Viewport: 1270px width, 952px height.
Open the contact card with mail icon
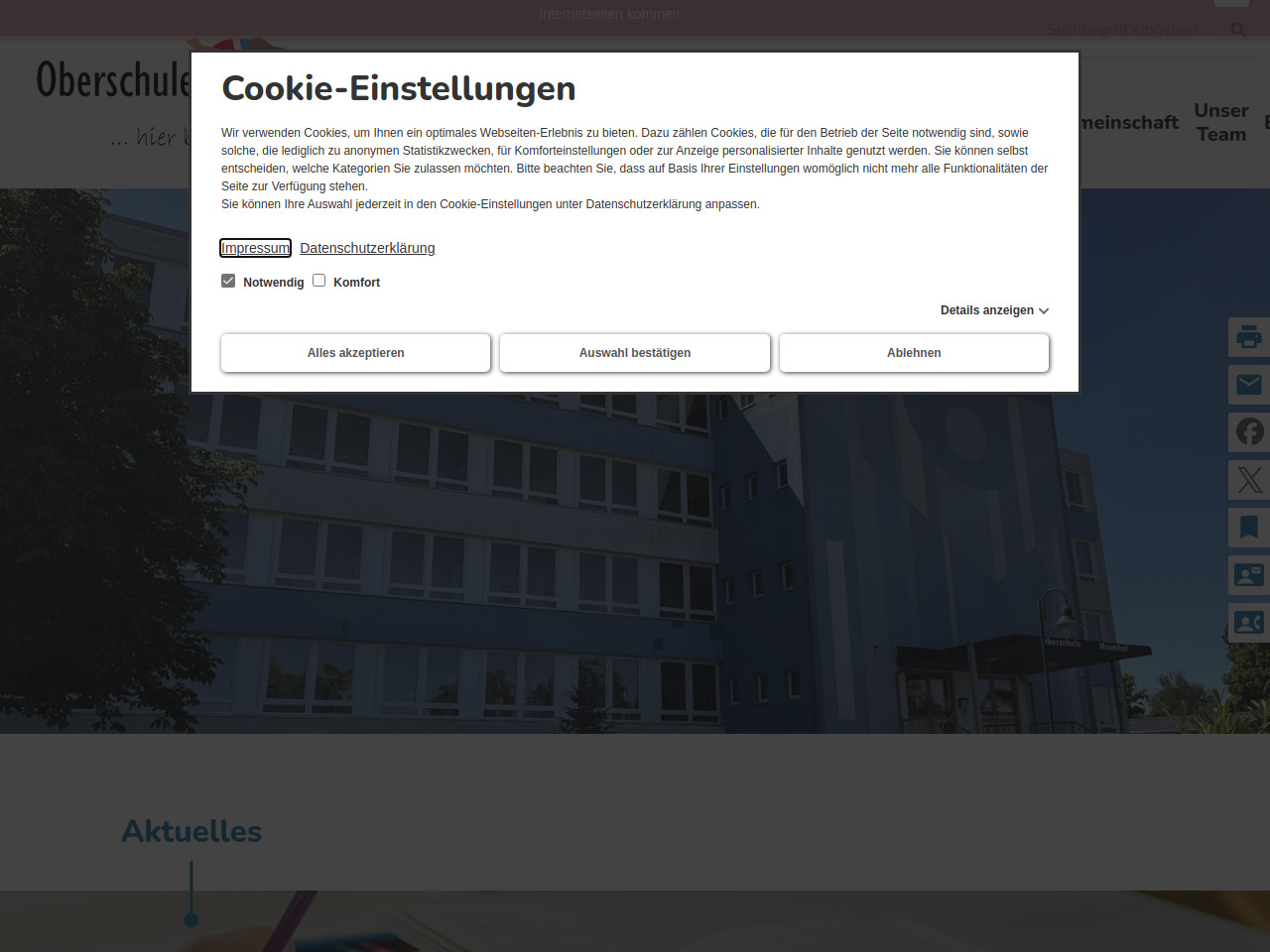[1248, 575]
